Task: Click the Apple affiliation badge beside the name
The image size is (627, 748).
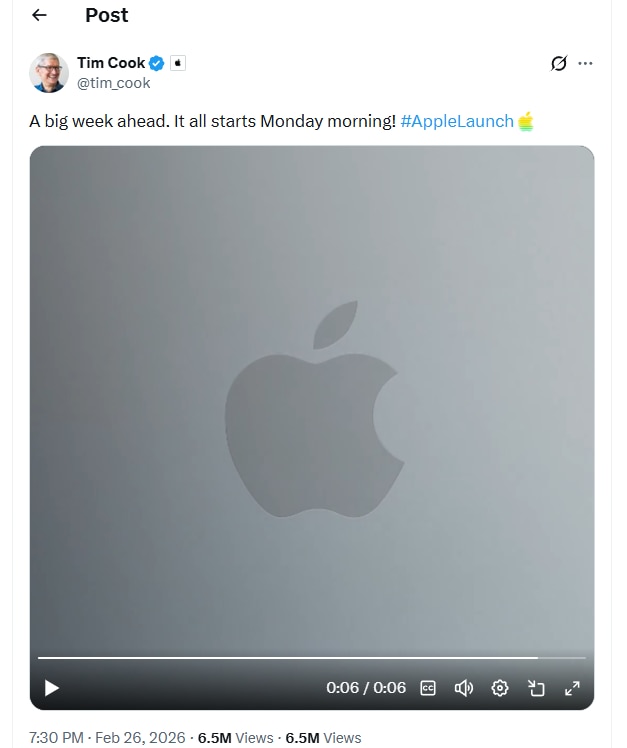Action: click(x=178, y=63)
